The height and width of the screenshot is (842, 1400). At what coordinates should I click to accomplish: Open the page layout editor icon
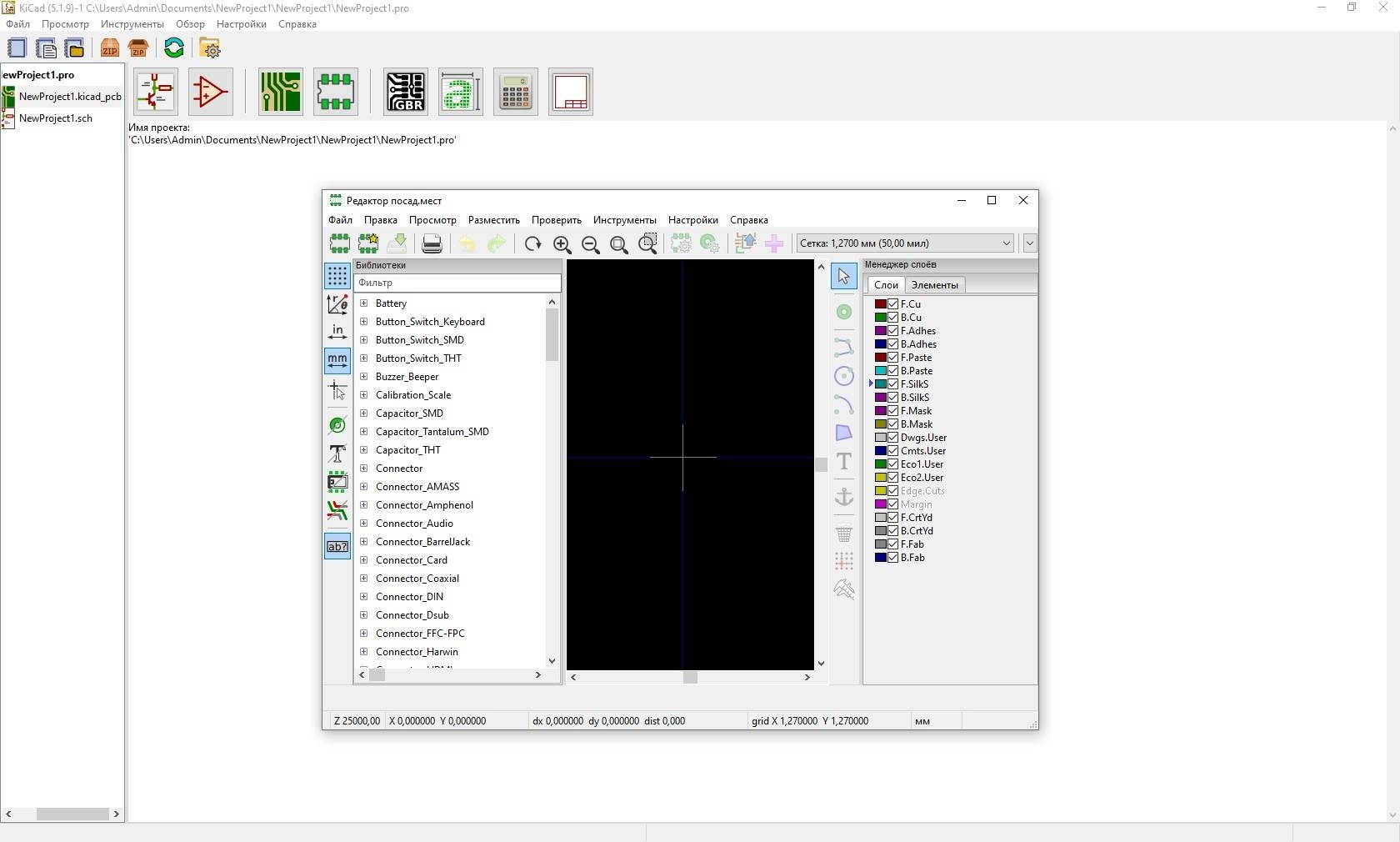point(571,92)
